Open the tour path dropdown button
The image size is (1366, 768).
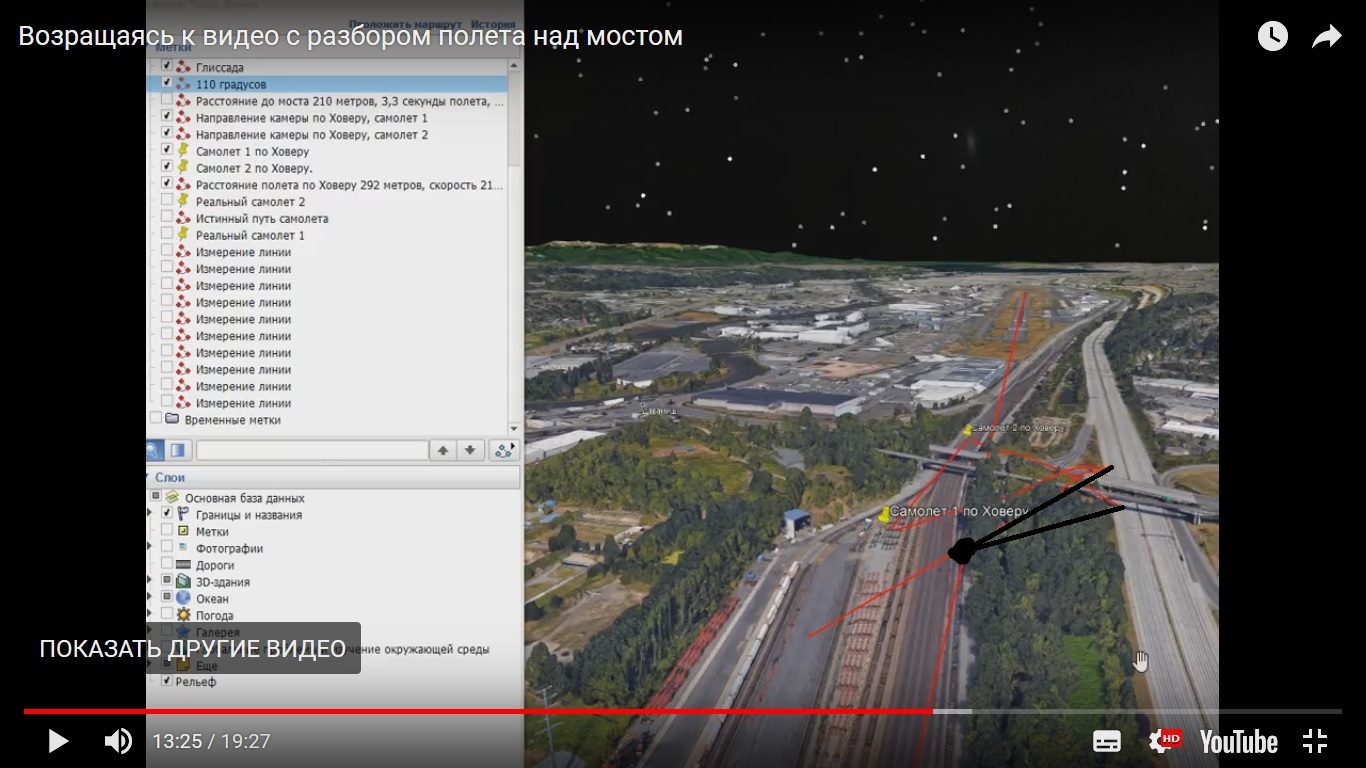coord(504,450)
